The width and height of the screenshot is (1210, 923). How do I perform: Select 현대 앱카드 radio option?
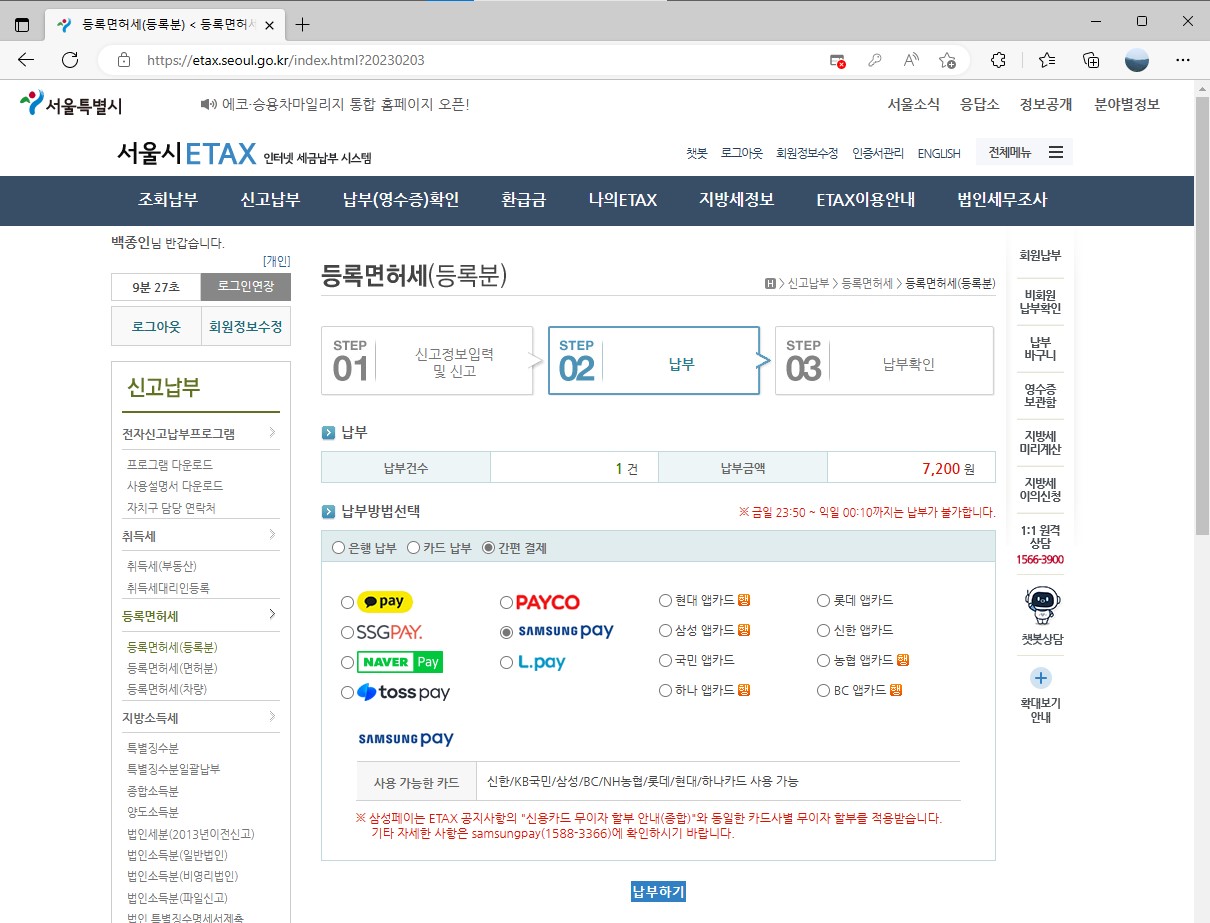tap(665, 600)
